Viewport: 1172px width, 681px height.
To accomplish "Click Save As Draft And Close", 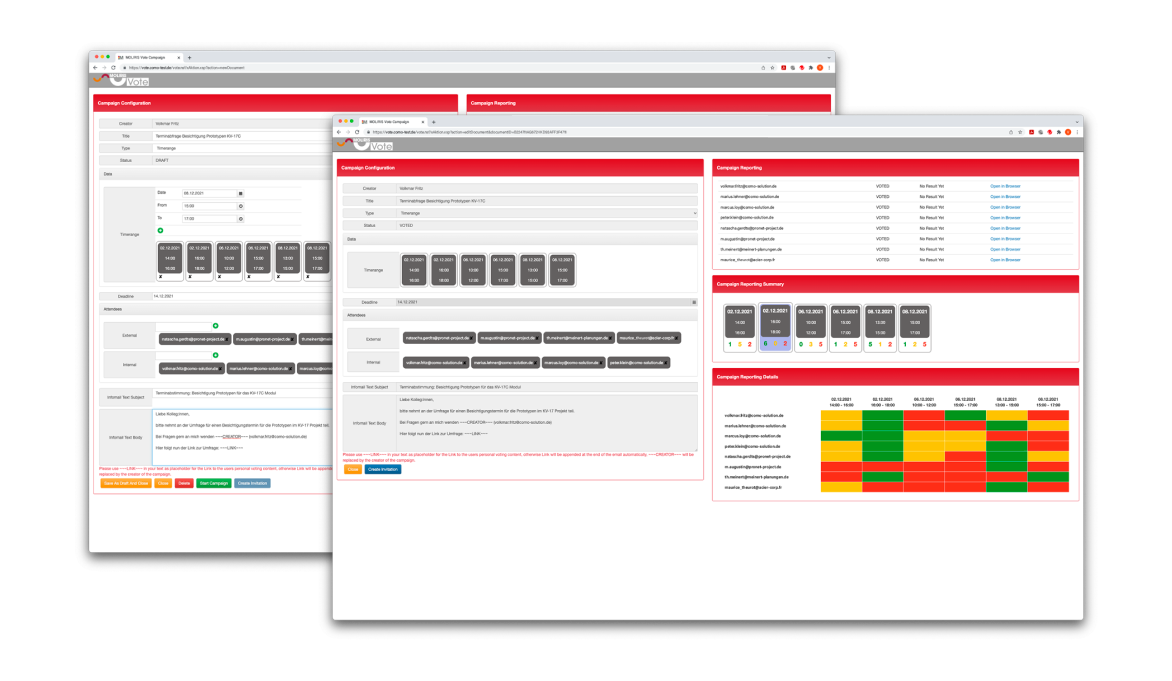I will click(125, 483).
